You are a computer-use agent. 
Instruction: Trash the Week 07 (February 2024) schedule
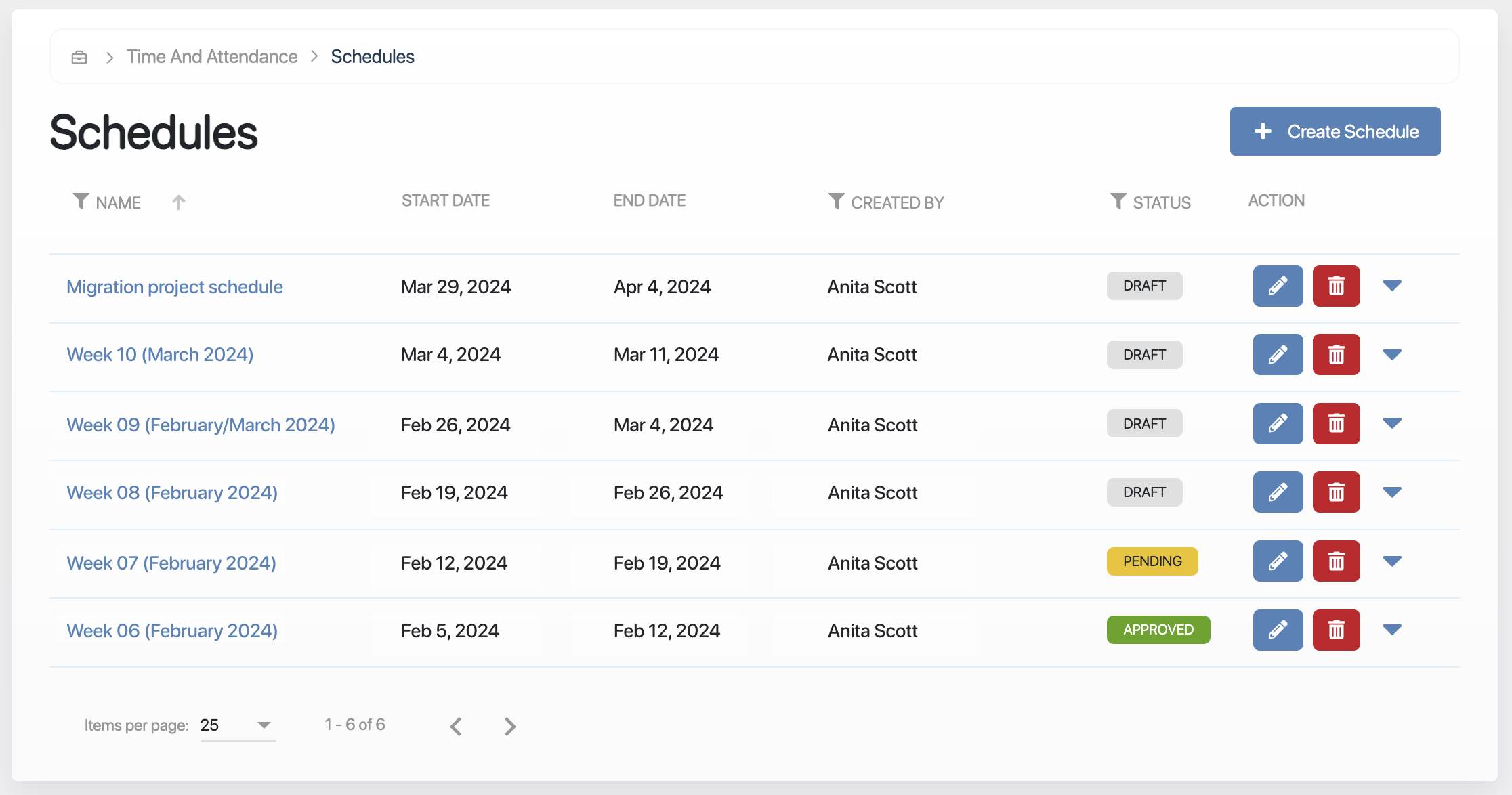coord(1336,561)
